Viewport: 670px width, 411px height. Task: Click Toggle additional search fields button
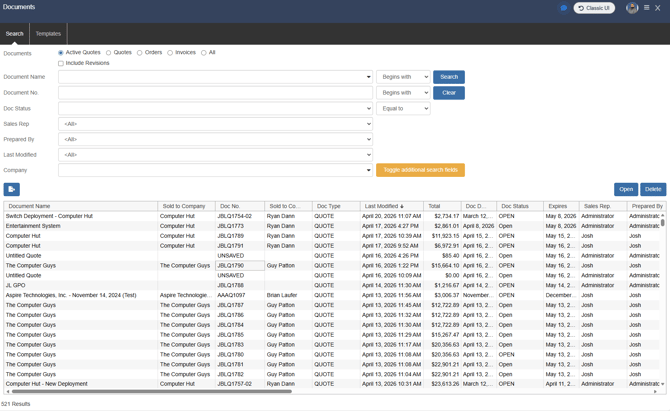pyautogui.click(x=420, y=170)
